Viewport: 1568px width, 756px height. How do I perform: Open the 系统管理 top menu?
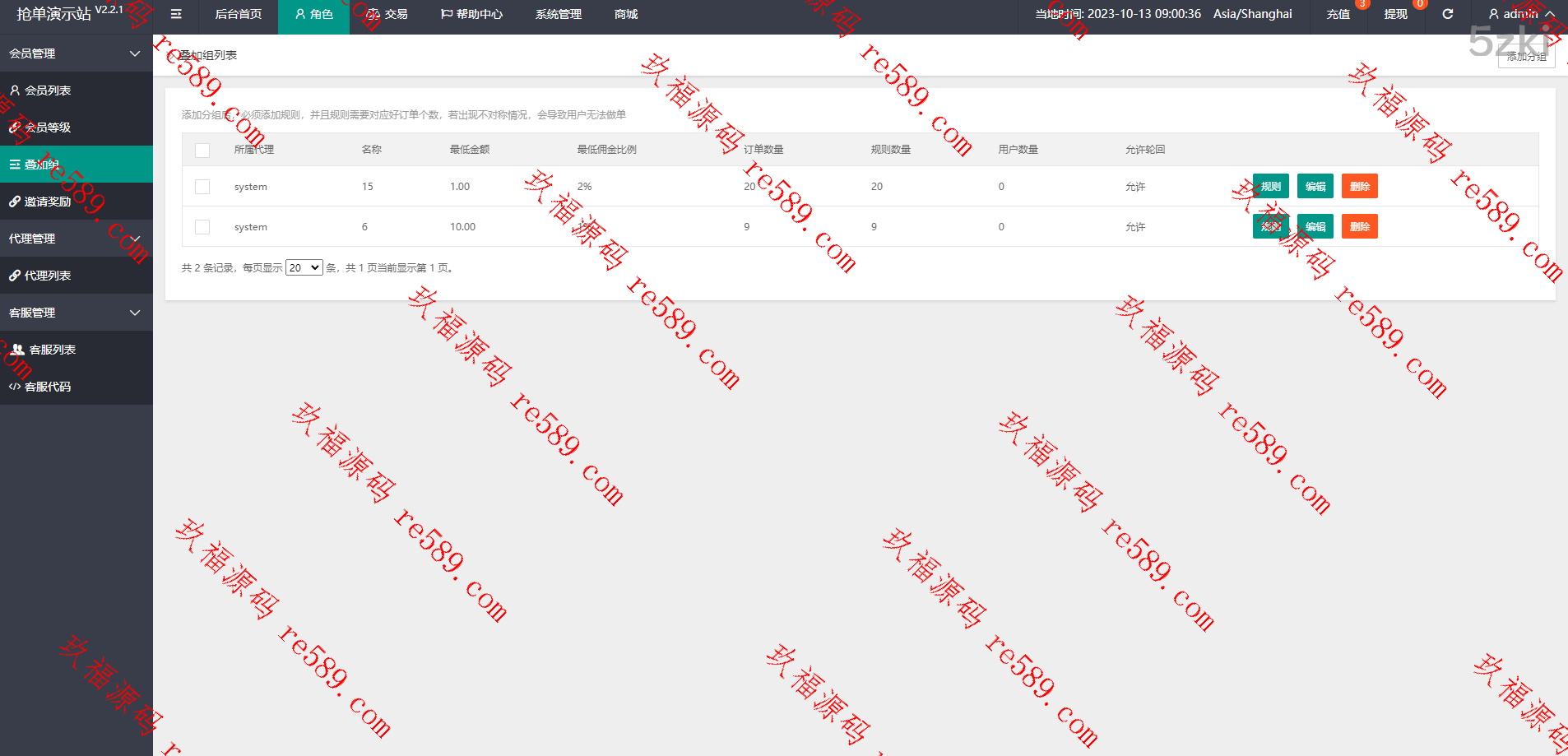[x=558, y=14]
